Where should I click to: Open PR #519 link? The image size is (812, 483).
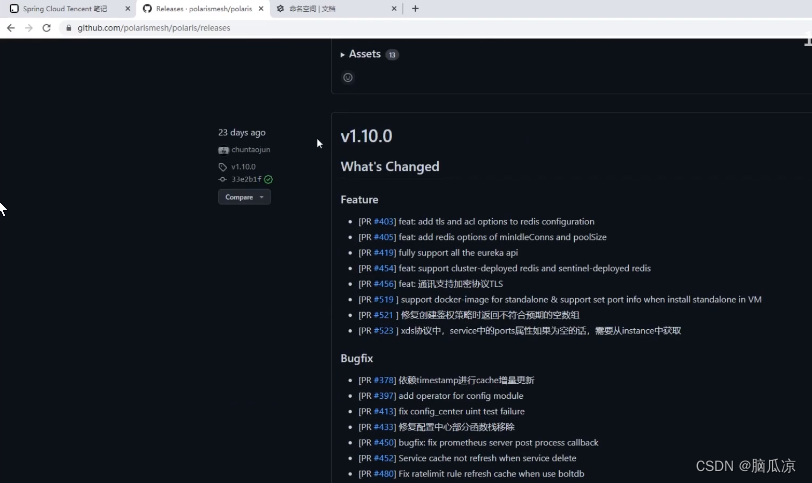[x=384, y=299]
